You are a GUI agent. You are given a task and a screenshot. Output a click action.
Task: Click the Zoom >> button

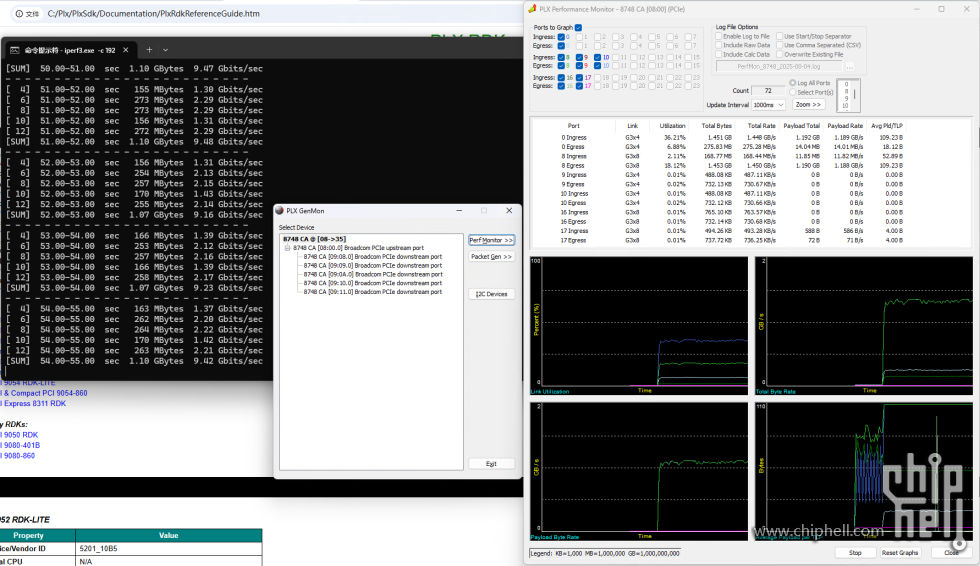(808, 104)
